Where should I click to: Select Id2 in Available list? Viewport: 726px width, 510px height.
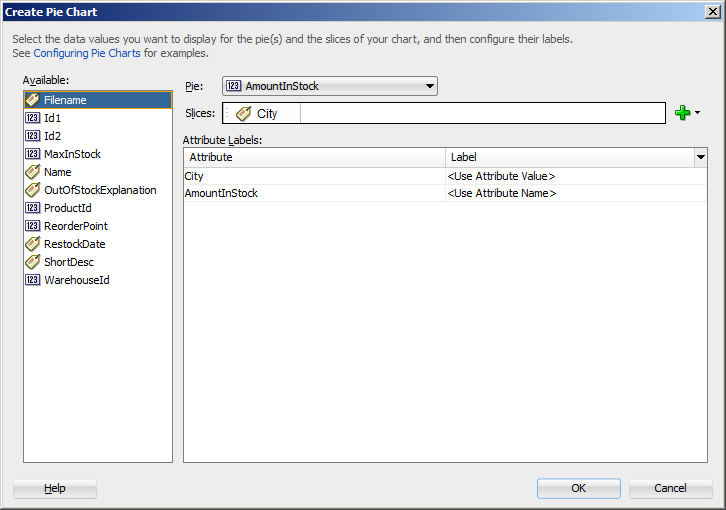98,136
